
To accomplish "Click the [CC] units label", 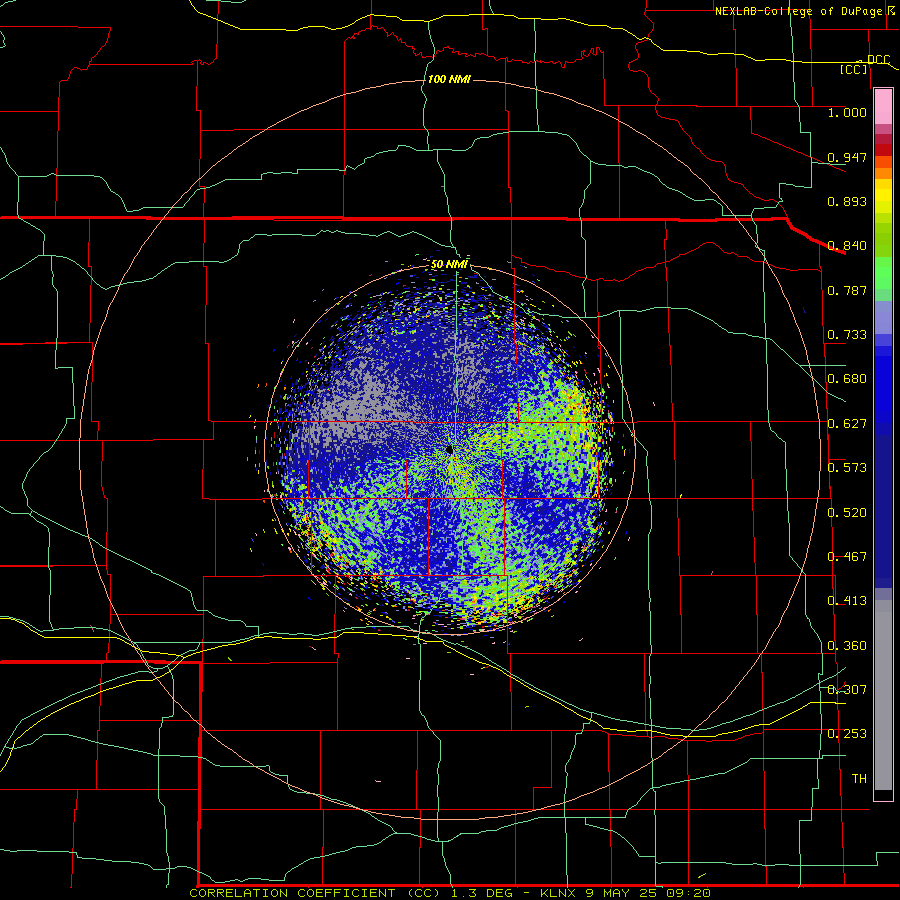I will [854, 69].
